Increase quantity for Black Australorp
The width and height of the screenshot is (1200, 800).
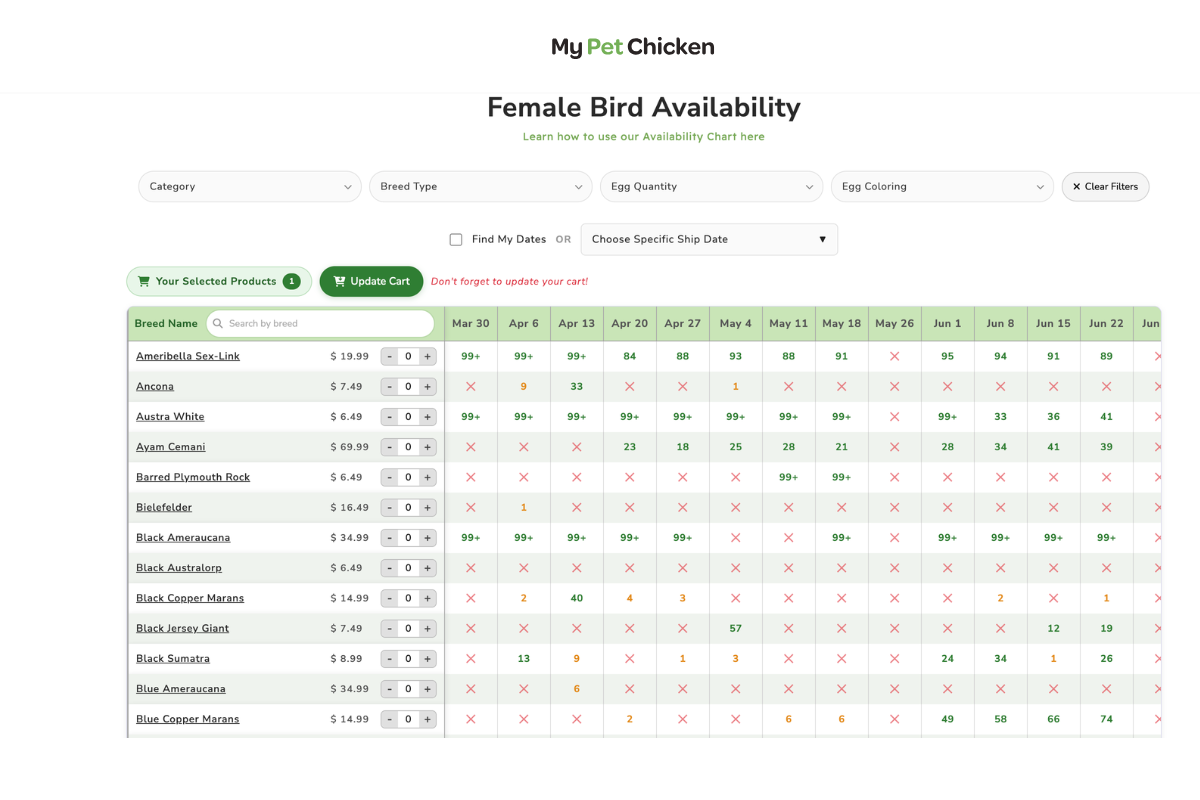427,568
